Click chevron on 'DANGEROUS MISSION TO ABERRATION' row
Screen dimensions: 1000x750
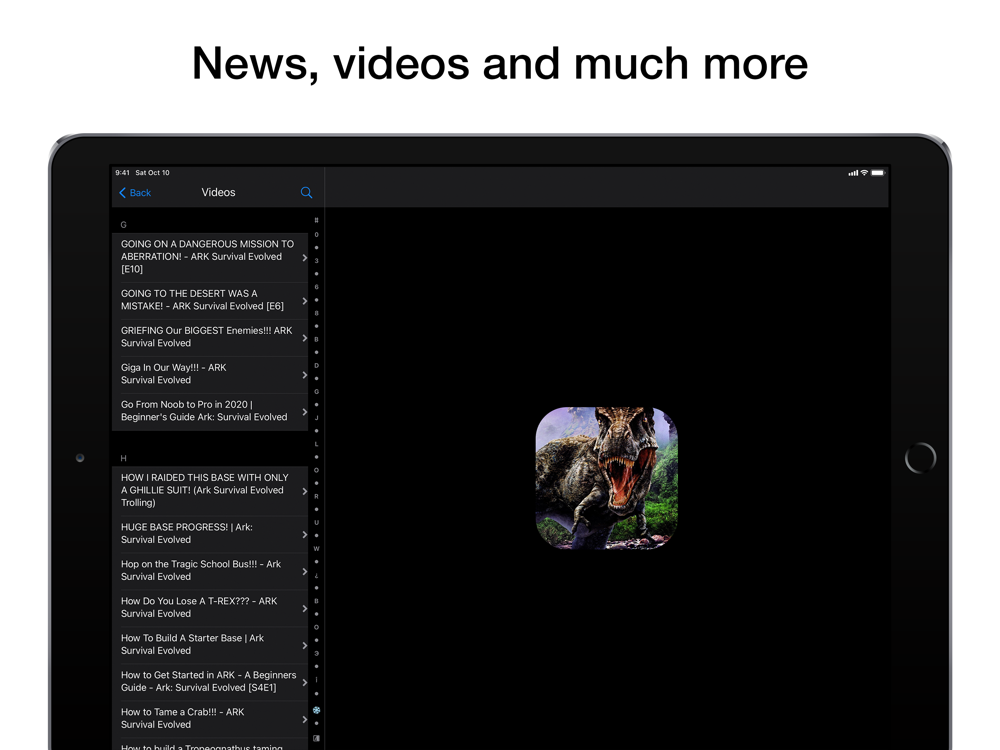304,258
